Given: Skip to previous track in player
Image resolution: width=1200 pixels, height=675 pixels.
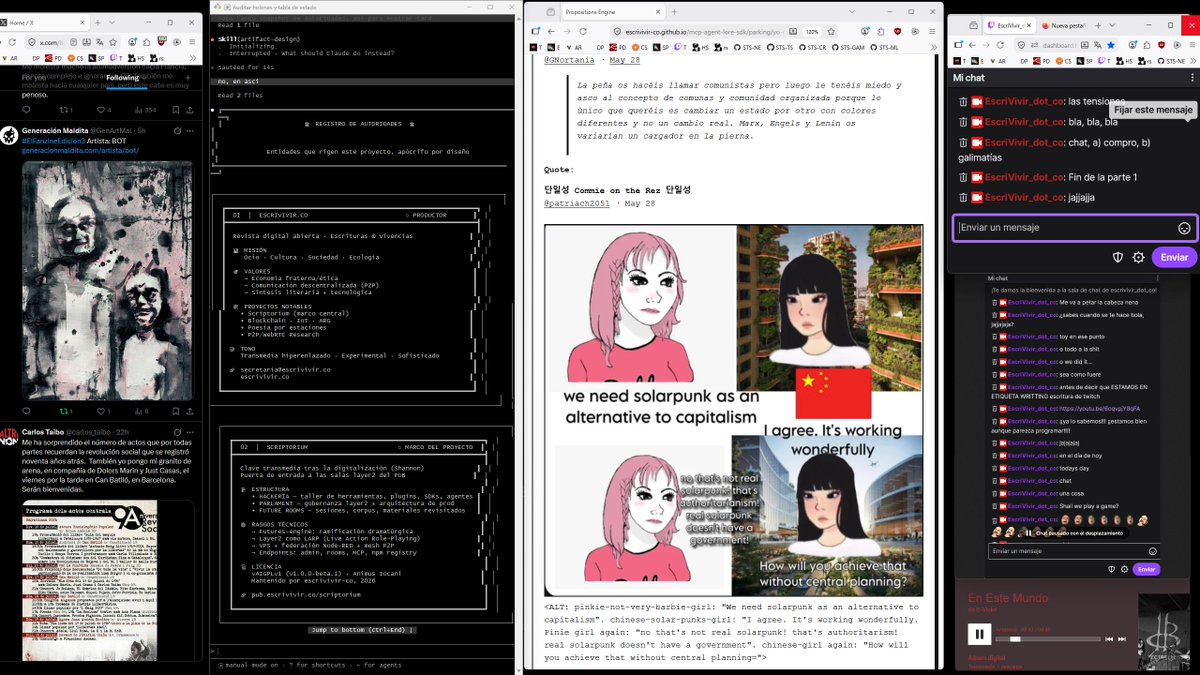Looking at the screenshot, I should coord(1109,639).
